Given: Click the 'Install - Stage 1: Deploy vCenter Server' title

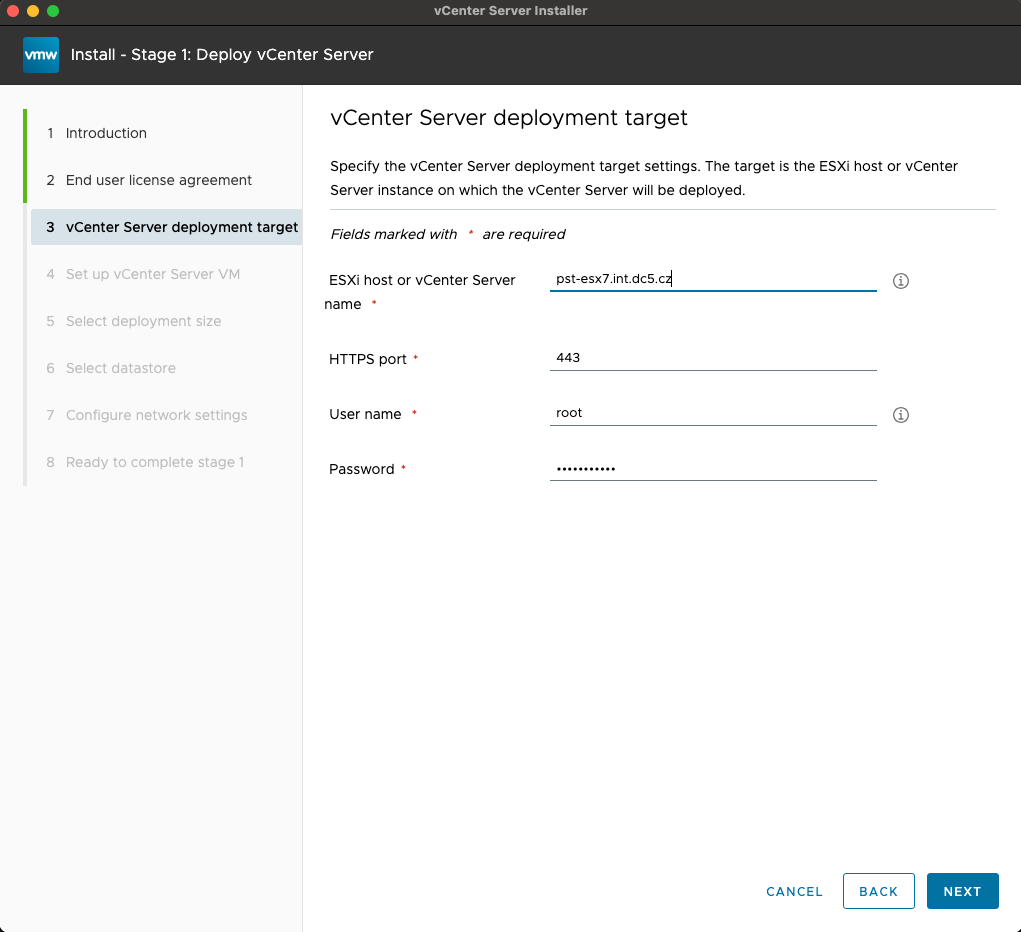Looking at the screenshot, I should tap(222, 55).
